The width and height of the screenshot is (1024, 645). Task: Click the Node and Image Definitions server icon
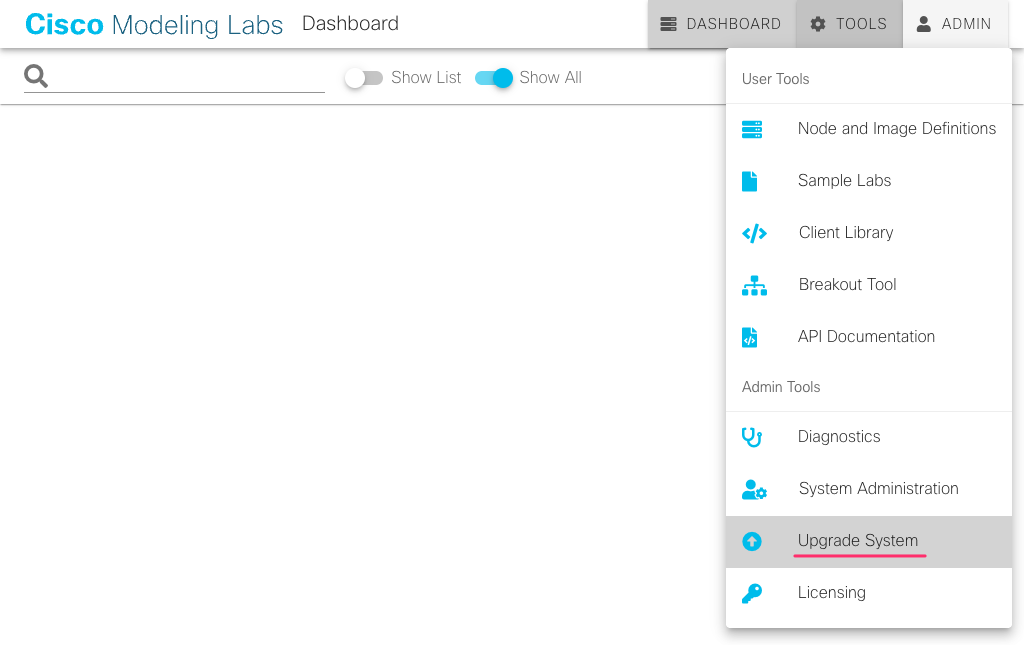[x=752, y=129]
